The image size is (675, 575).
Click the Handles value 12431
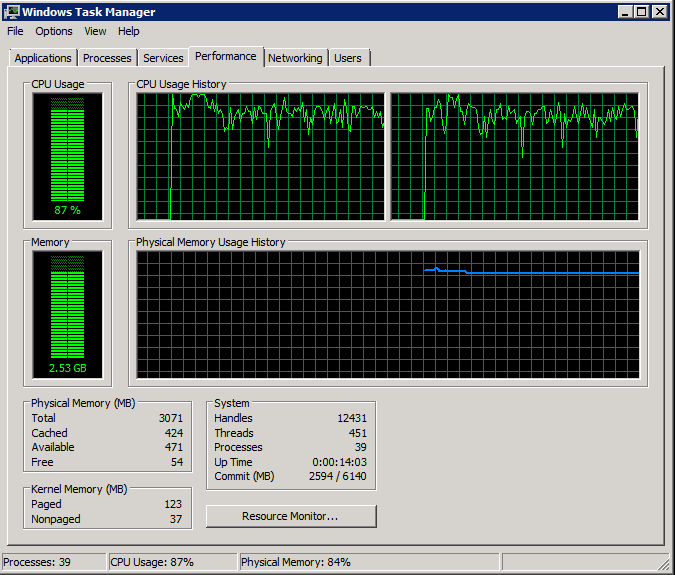pos(352,418)
